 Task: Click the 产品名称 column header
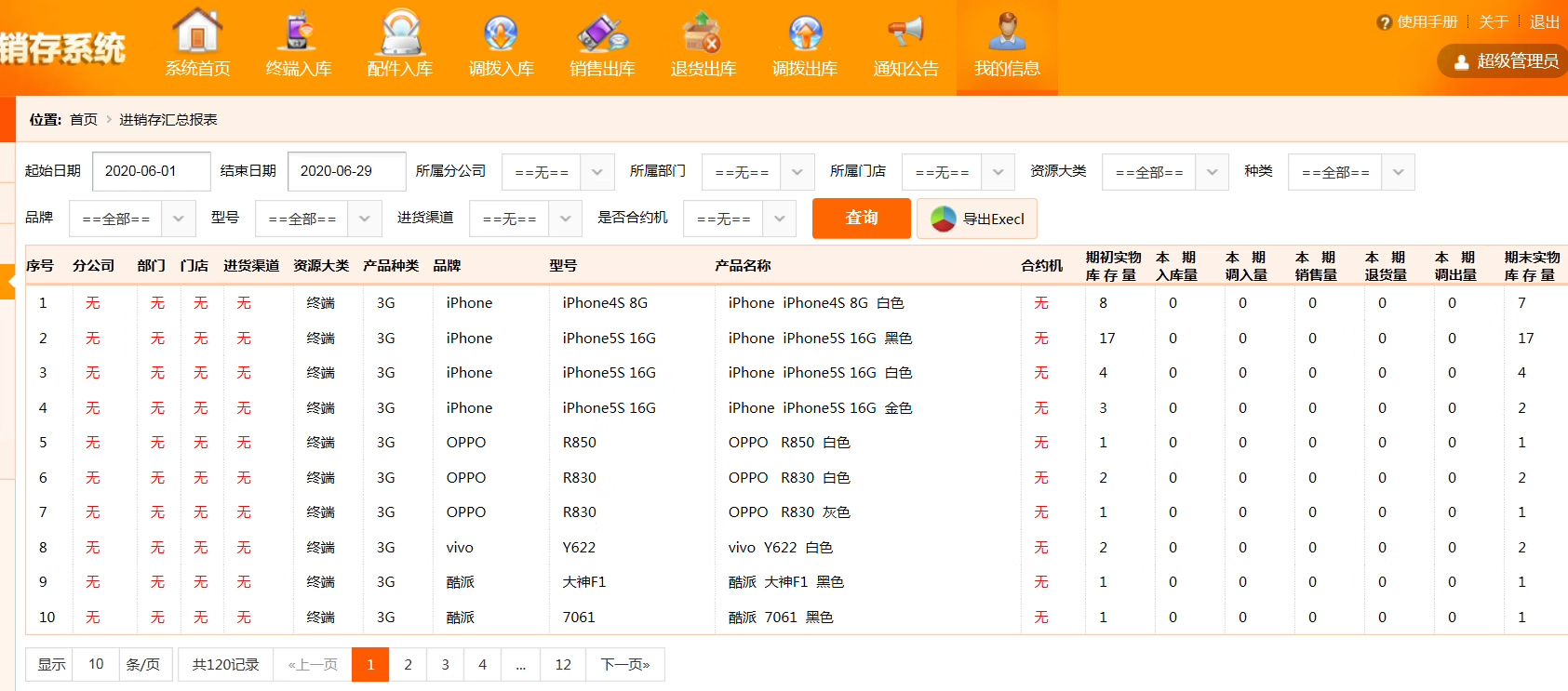point(743,266)
